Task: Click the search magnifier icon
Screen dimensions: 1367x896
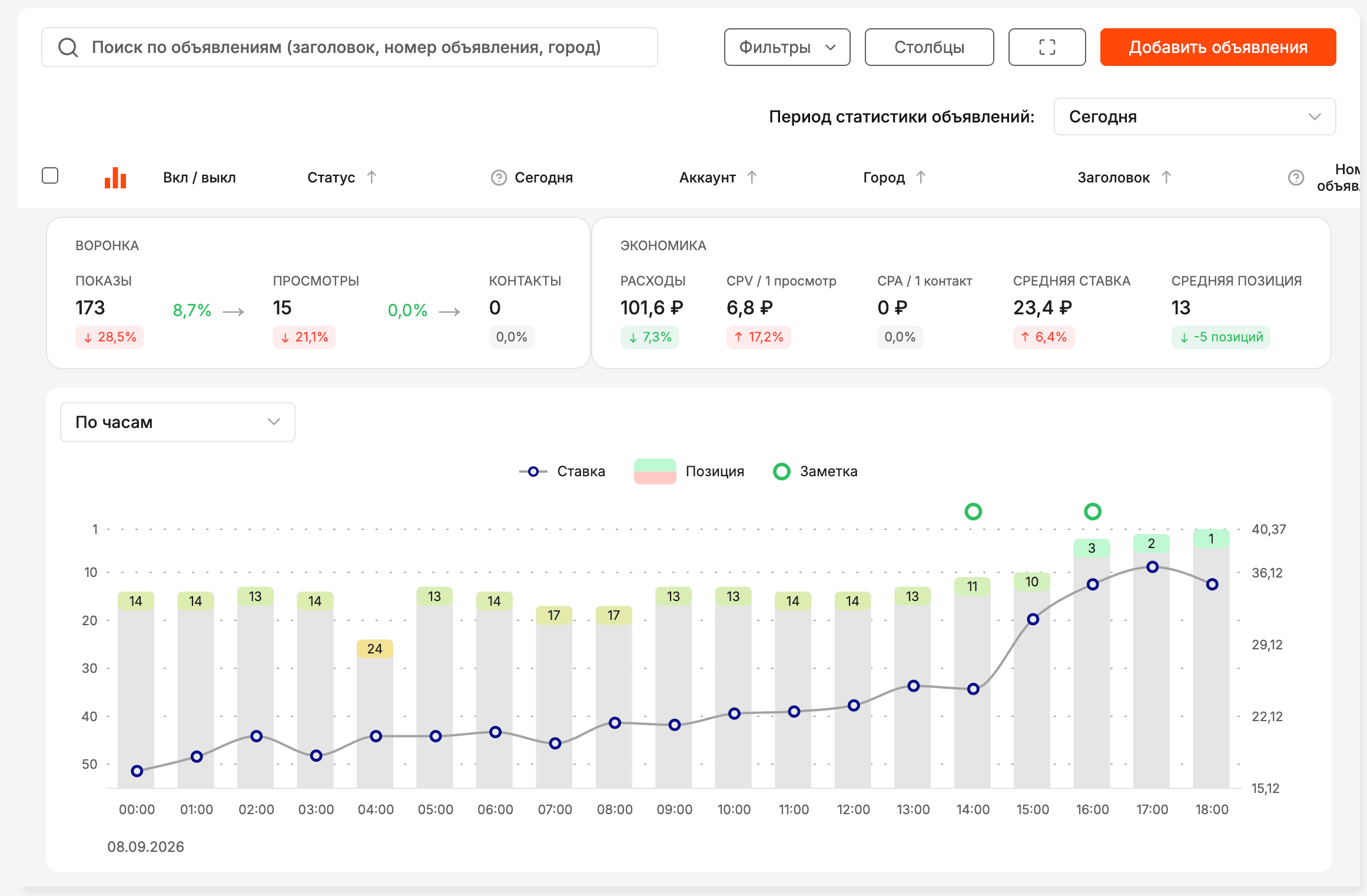Action: click(x=68, y=47)
